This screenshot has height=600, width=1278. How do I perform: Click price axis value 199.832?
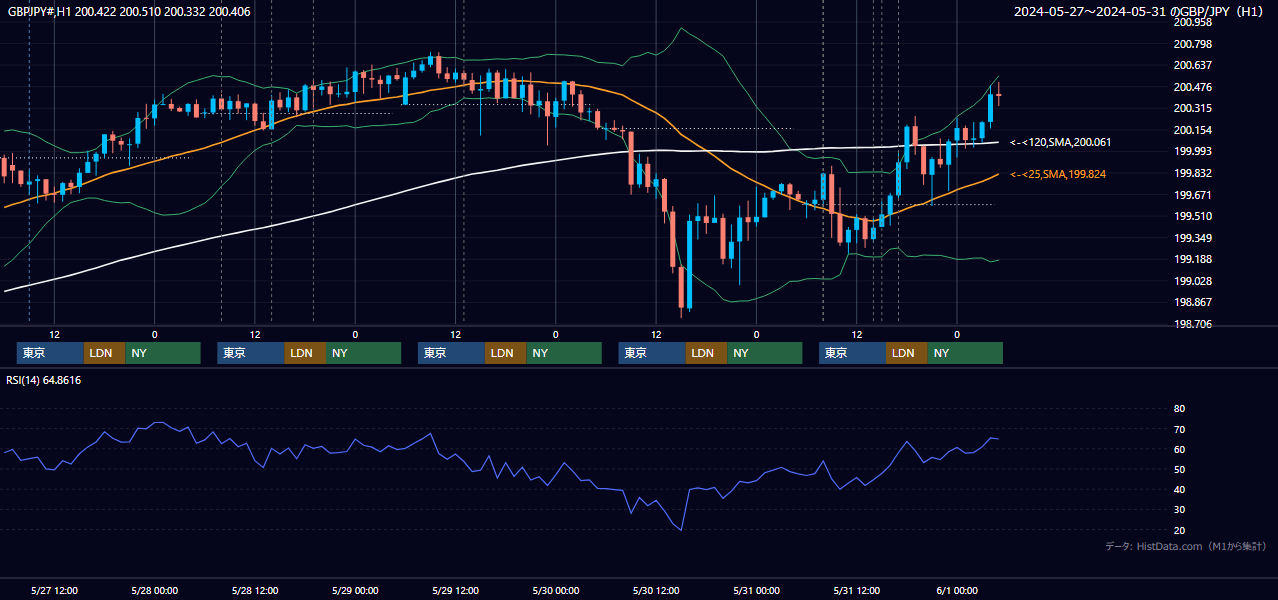coord(1193,173)
